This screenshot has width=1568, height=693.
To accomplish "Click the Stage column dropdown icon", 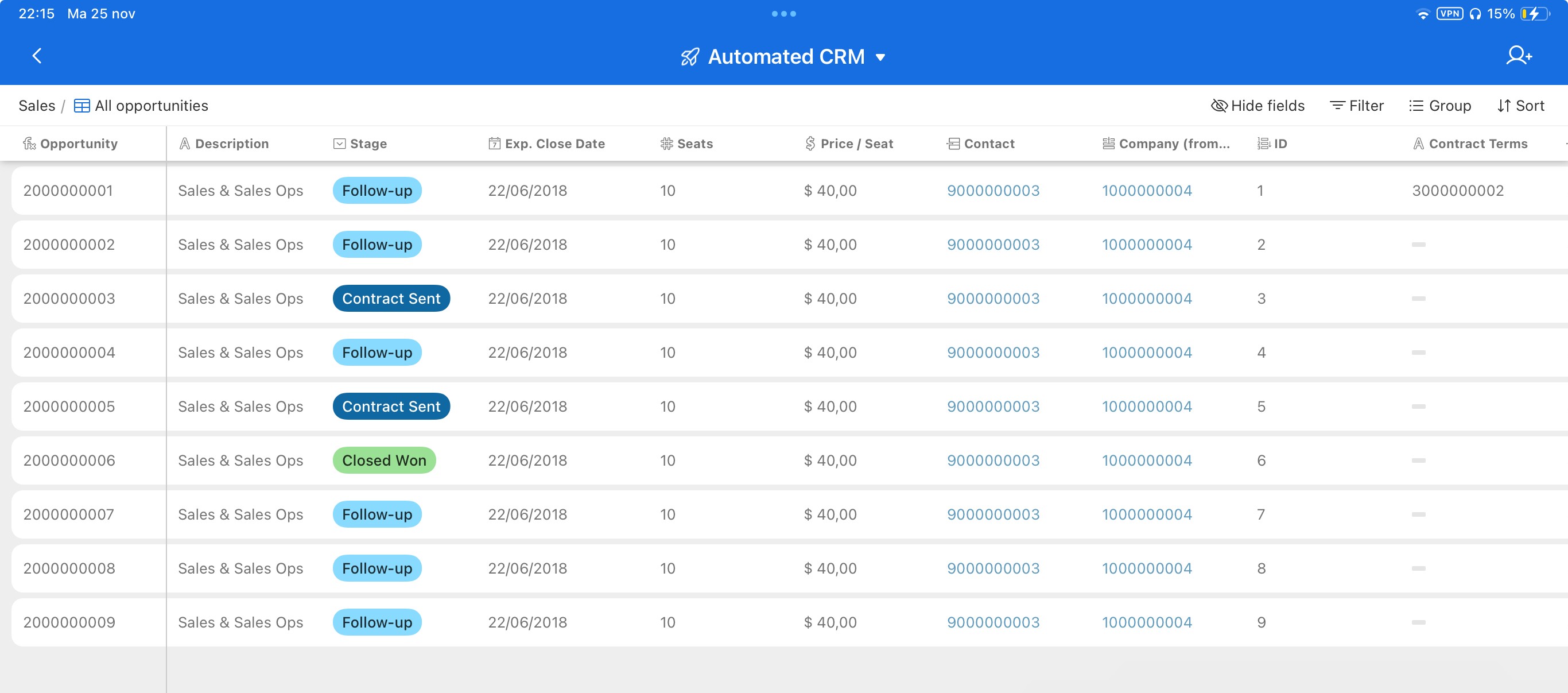I will (340, 144).
